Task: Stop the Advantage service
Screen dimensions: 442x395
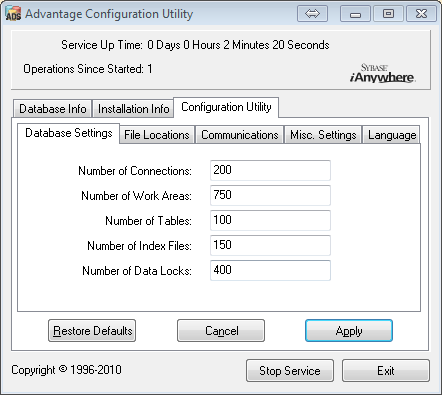Action: click(x=290, y=371)
